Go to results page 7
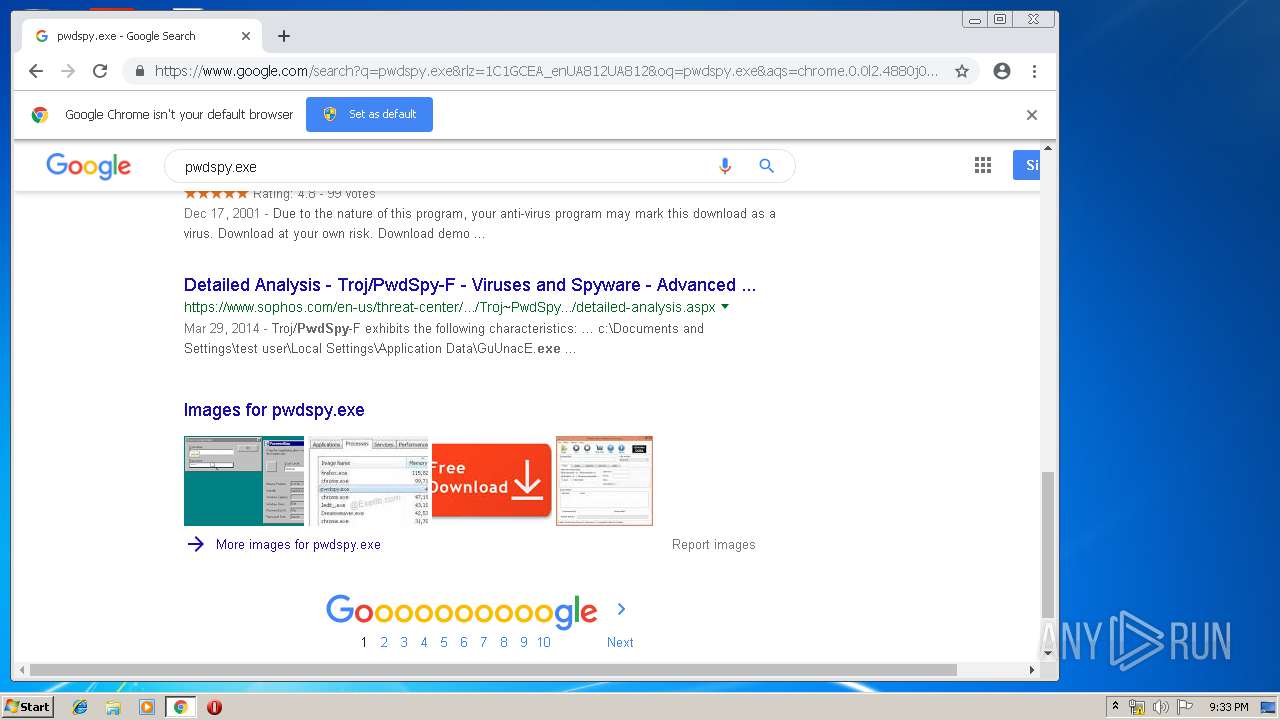This screenshot has width=1280, height=720. pos(484,642)
